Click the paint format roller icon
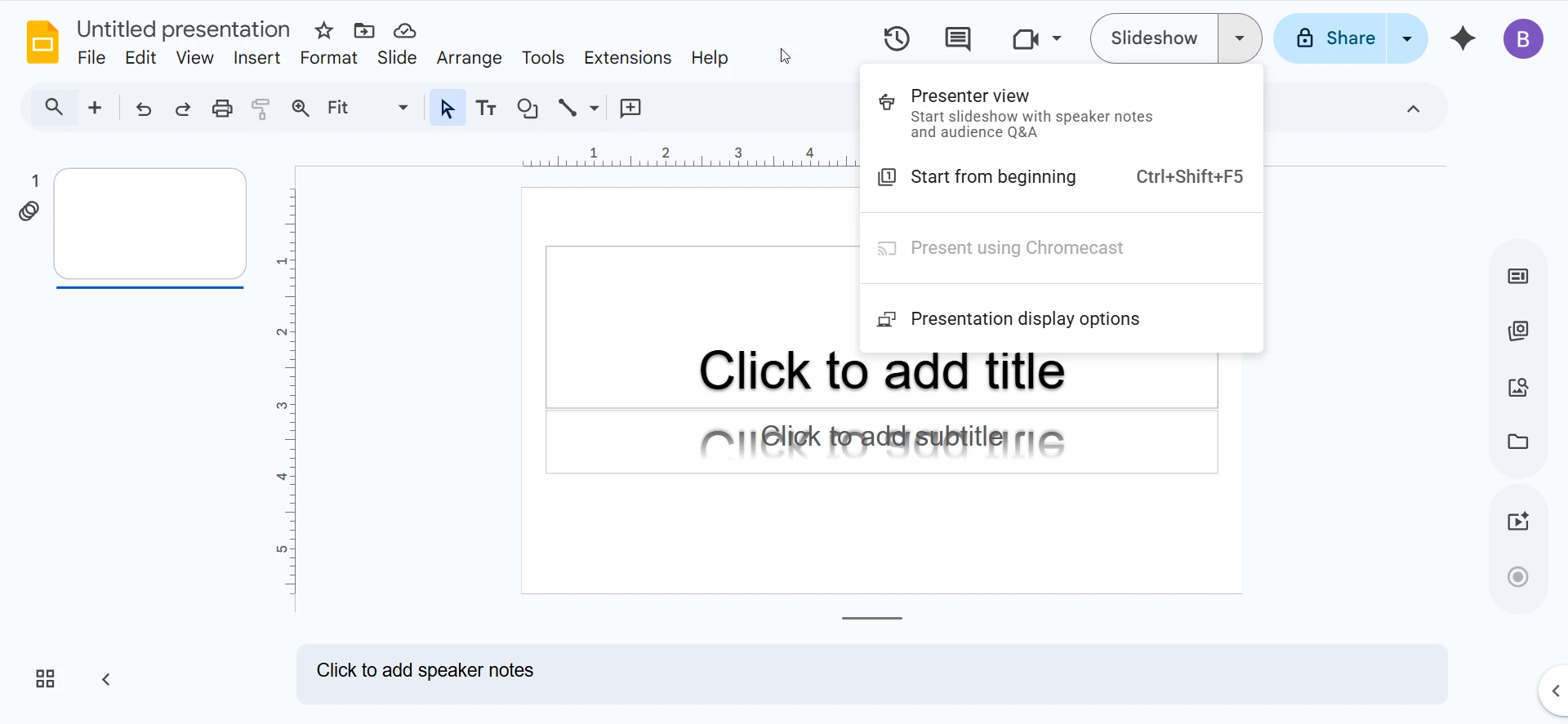Screen dimensions: 1568x724 (261, 108)
